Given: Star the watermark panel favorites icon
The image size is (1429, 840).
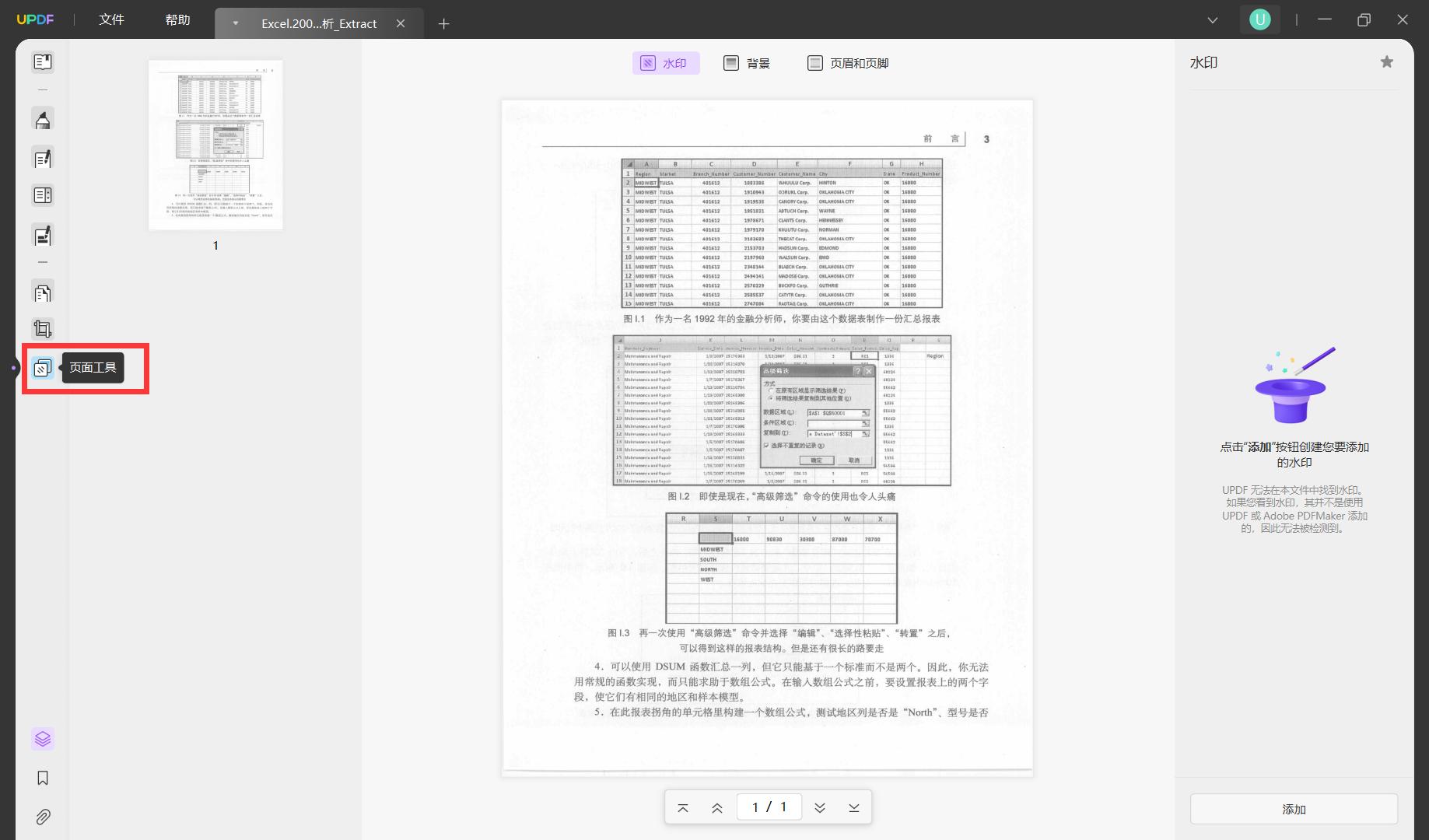Looking at the screenshot, I should tap(1387, 62).
